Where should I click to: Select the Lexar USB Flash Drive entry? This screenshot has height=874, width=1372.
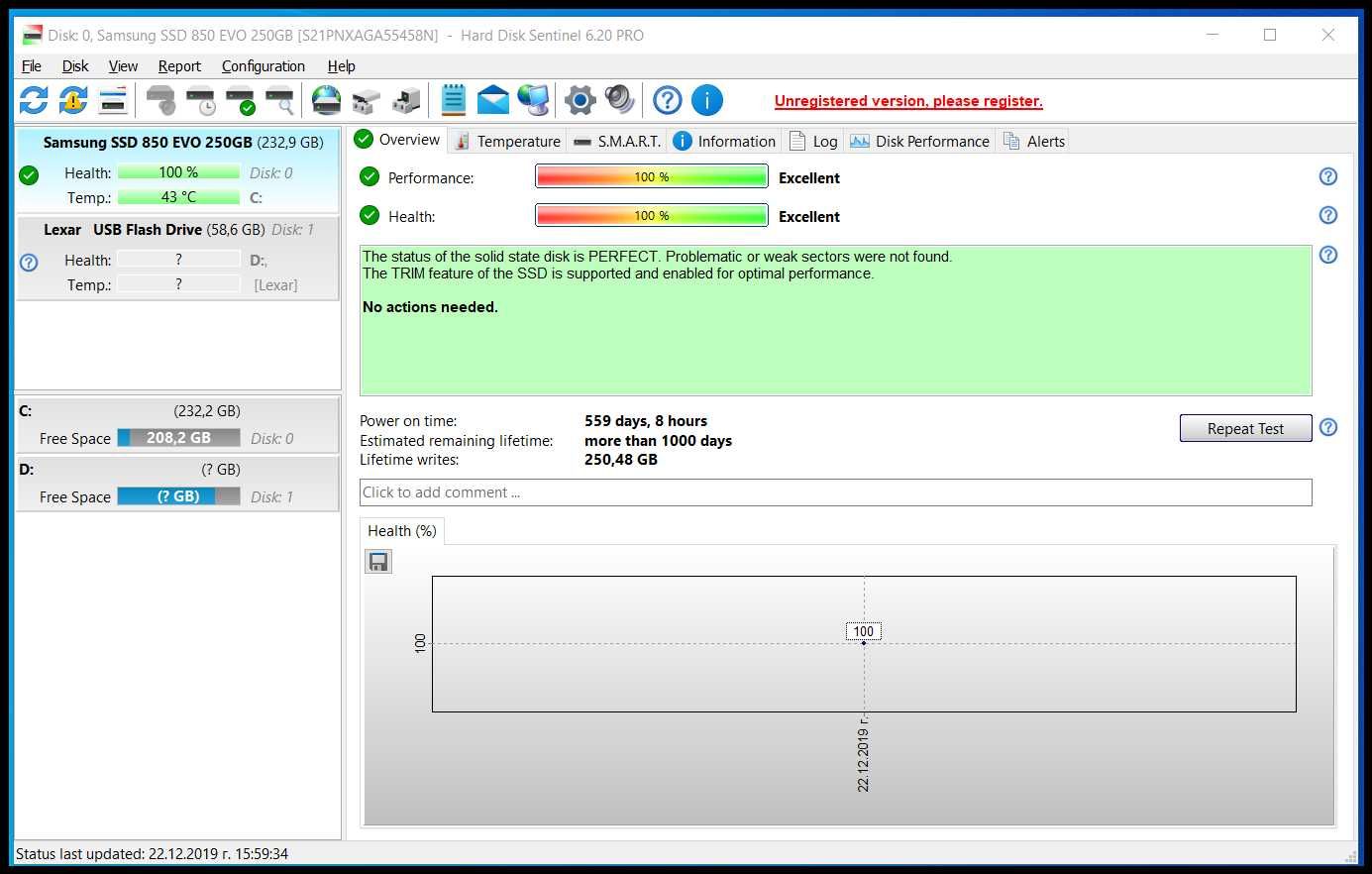click(178, 257)
